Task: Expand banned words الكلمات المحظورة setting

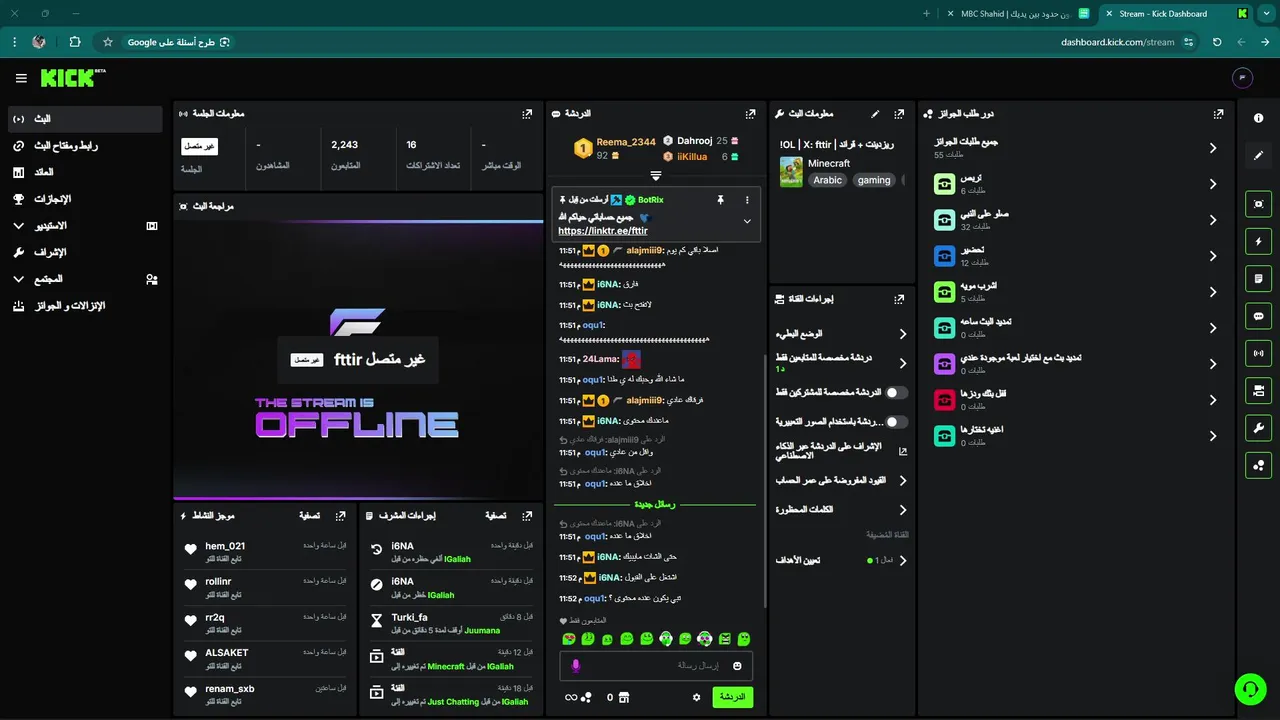Action: 841,509
